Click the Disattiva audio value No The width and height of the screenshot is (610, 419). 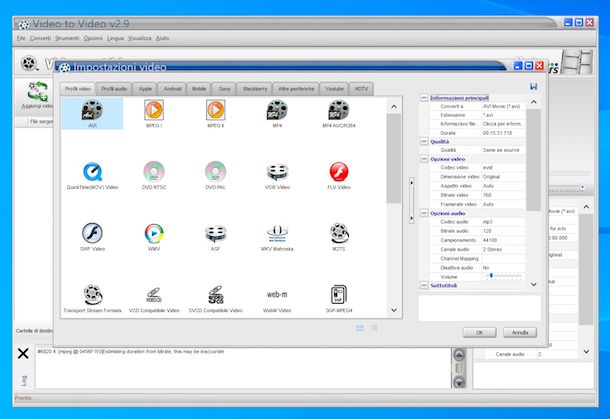tap(503, 268)
